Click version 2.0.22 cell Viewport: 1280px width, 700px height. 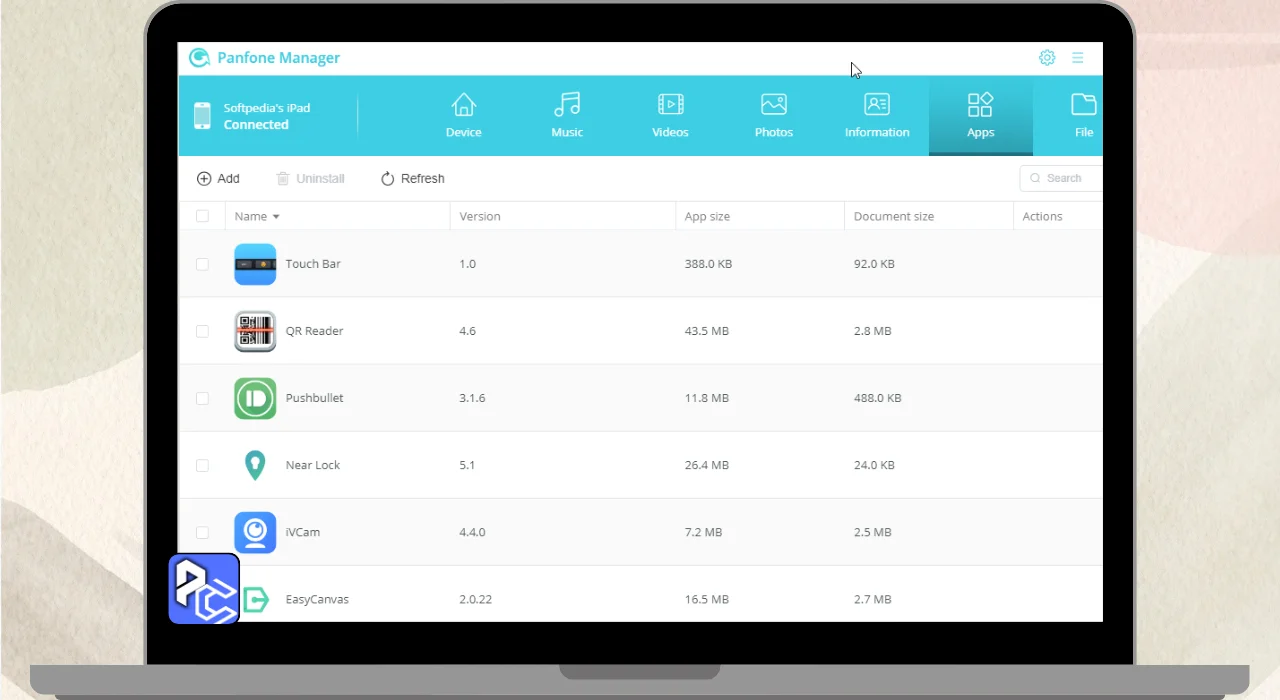point(475,599)
